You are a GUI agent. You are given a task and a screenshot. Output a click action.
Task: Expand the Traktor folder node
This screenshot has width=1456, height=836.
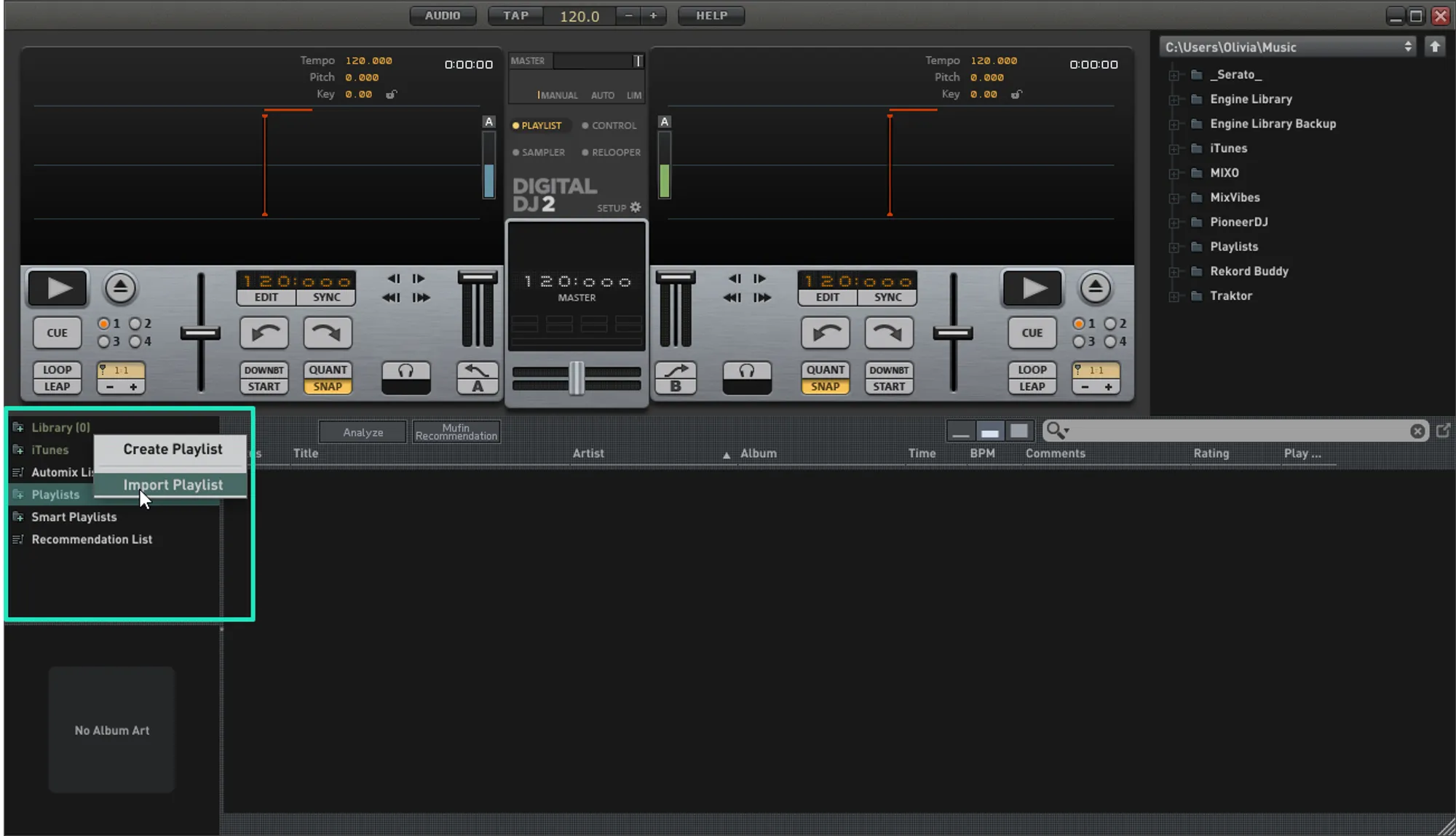1174,296
